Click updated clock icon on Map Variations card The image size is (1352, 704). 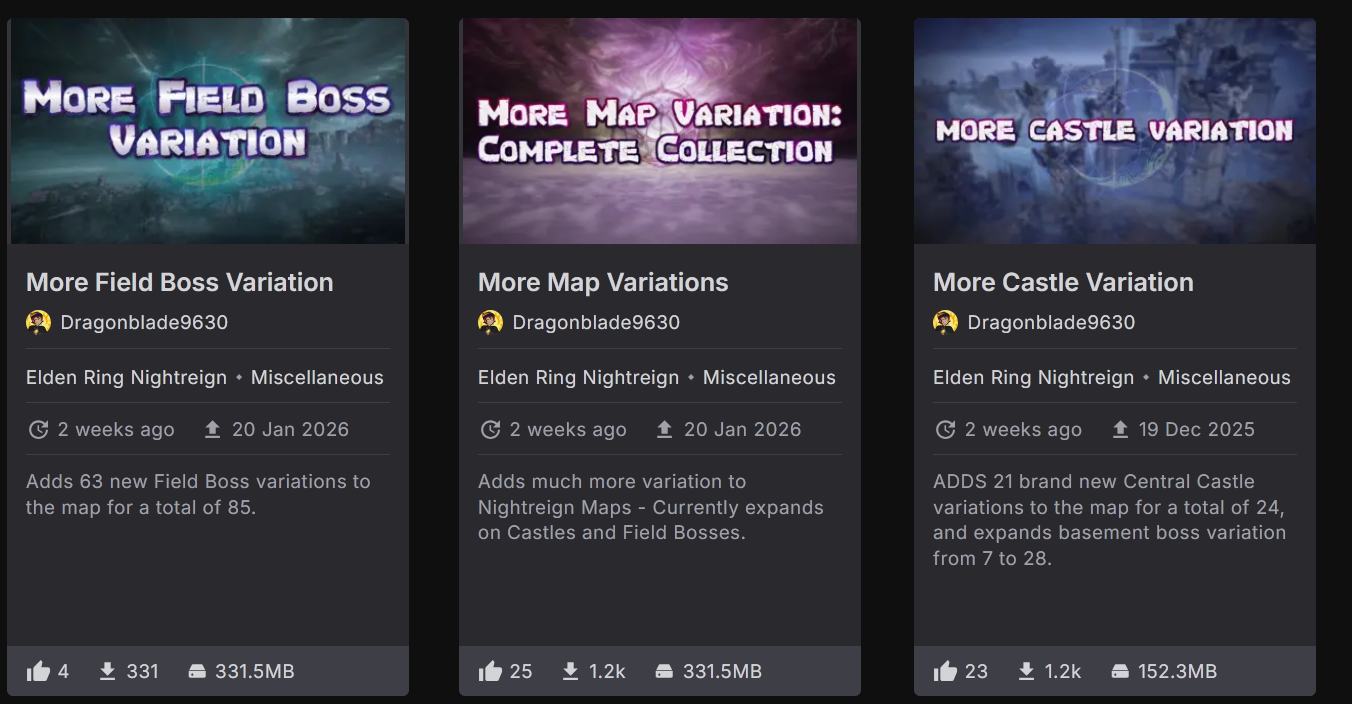point(490,429)
